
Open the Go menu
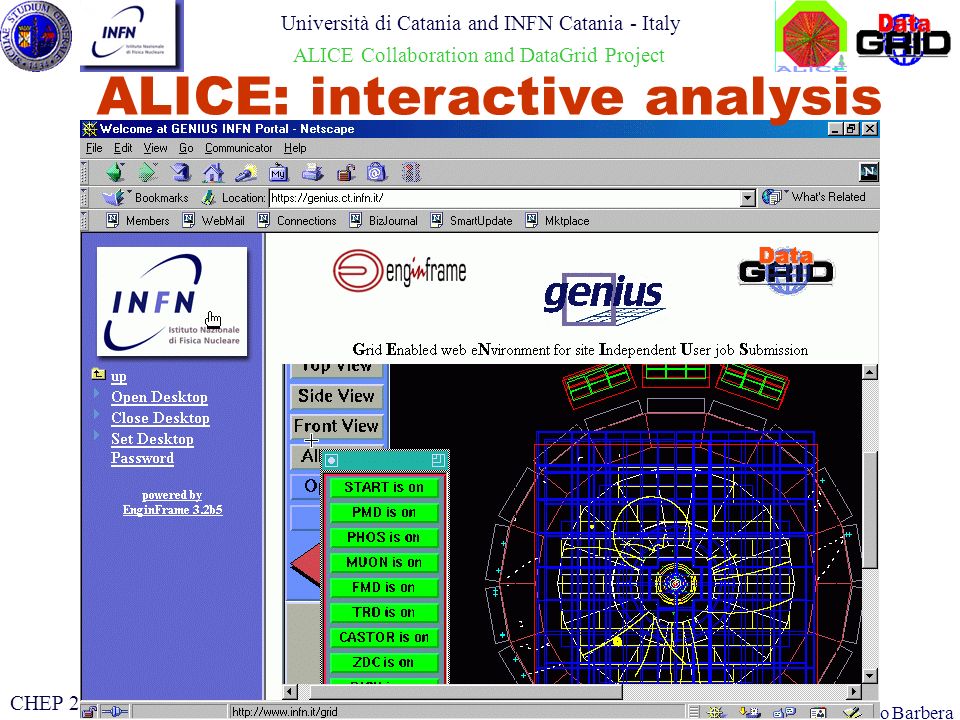186,148
